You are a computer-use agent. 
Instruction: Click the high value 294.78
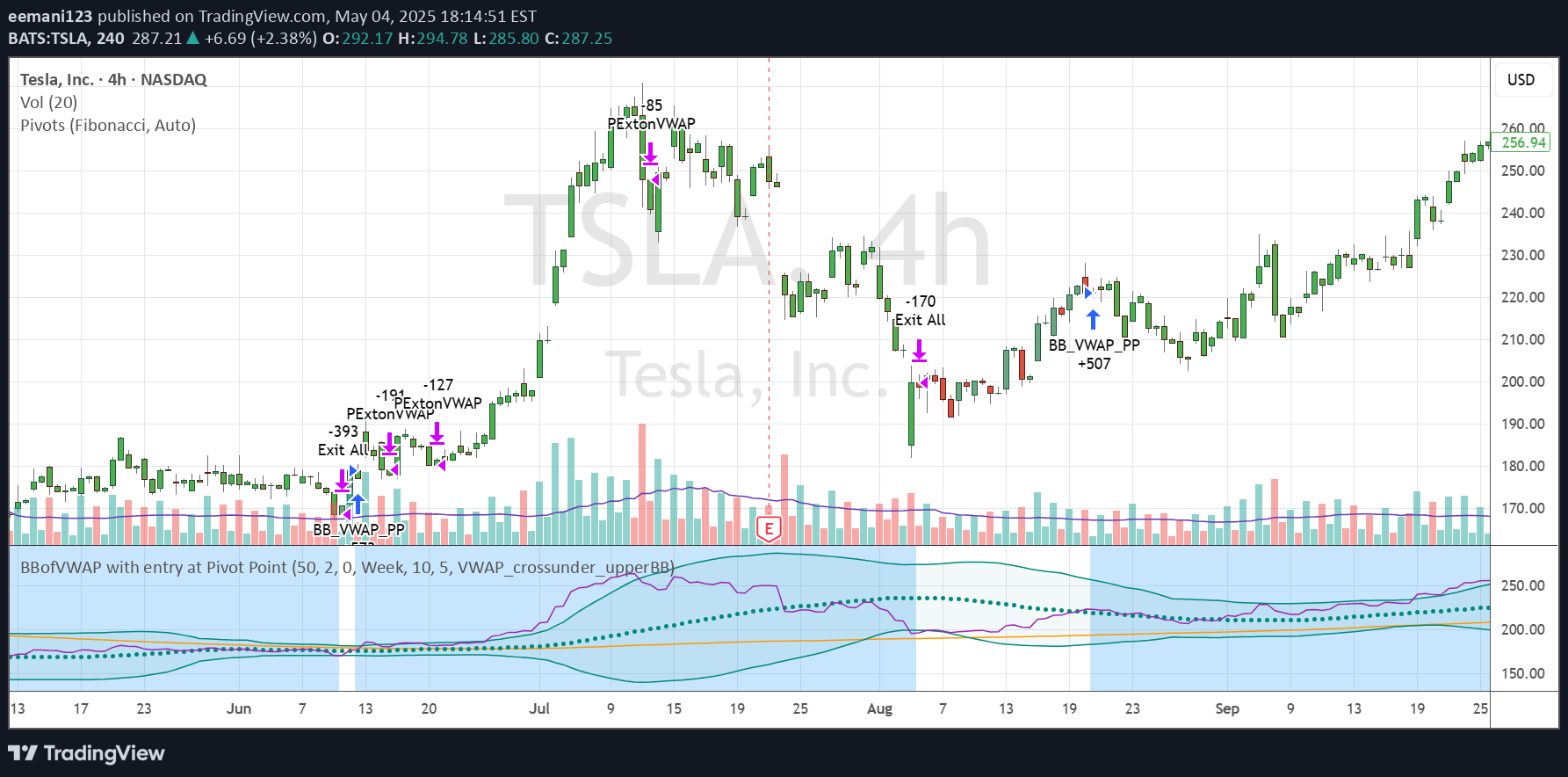(442, 39)
